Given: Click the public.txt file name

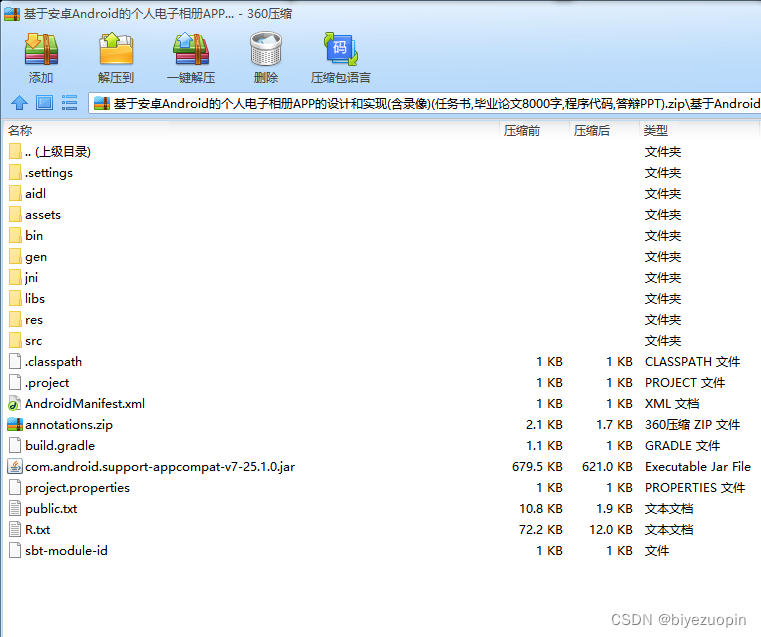Looking at the screenshot, I should coord(51,508).
